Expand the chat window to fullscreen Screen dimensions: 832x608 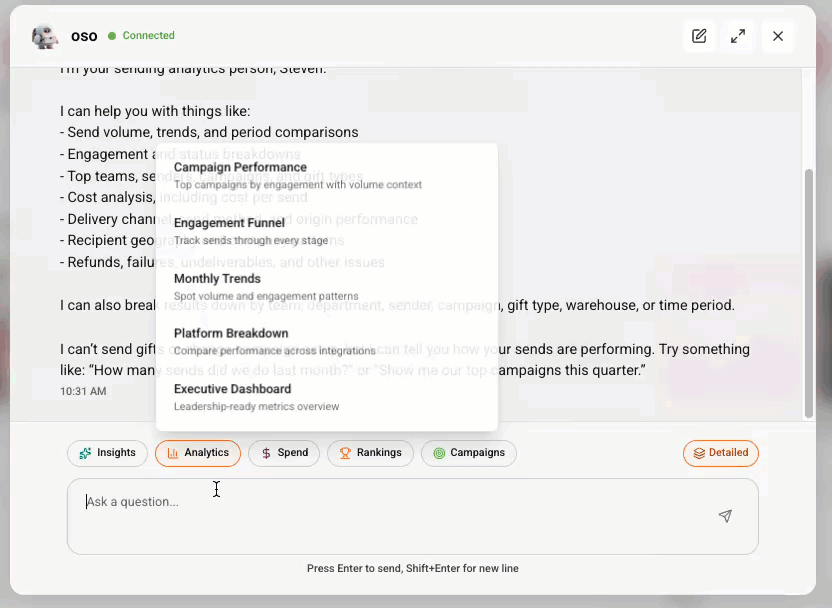pyautogui.click(x=738, y=36)
